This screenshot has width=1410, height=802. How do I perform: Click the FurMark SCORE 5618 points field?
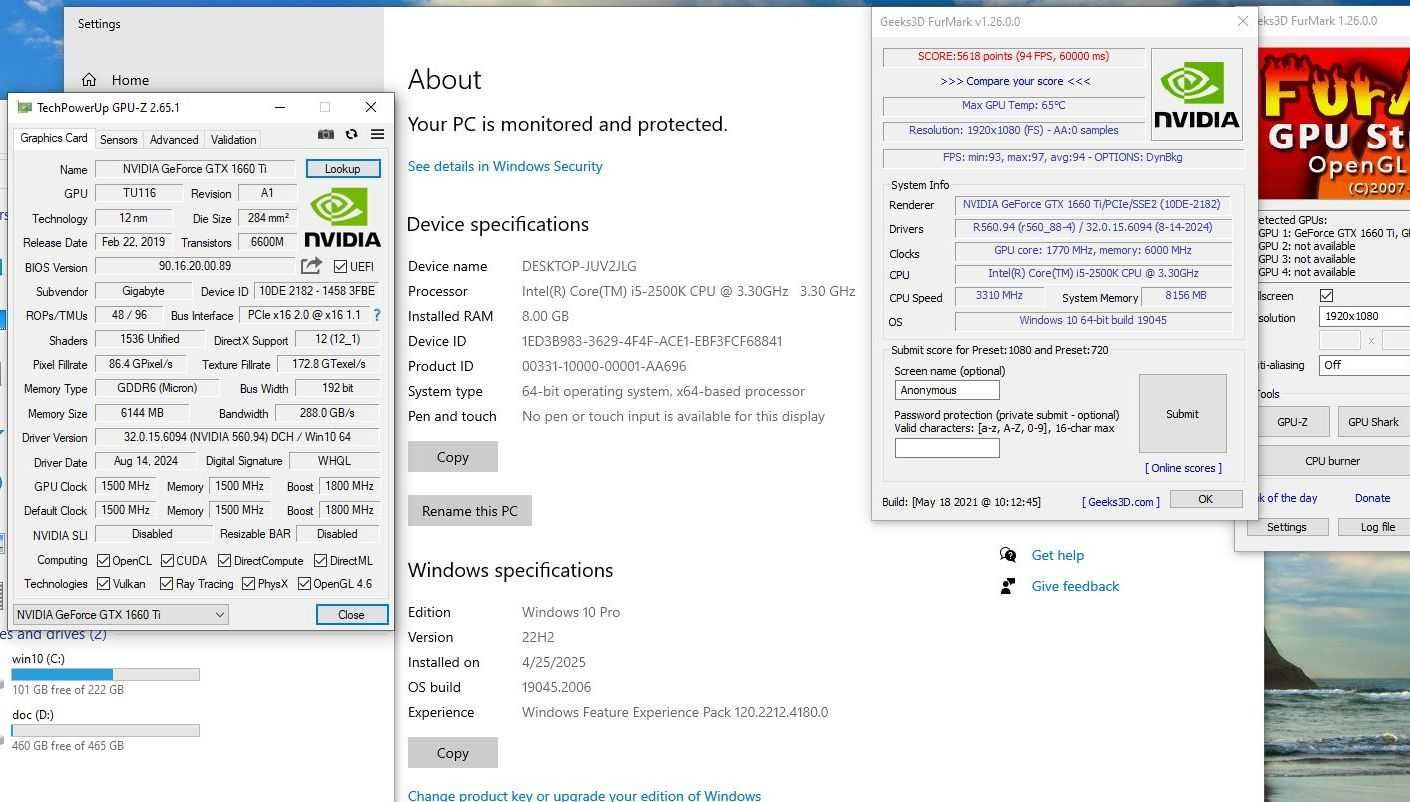pyautogui.click(x=1013, y=57)
